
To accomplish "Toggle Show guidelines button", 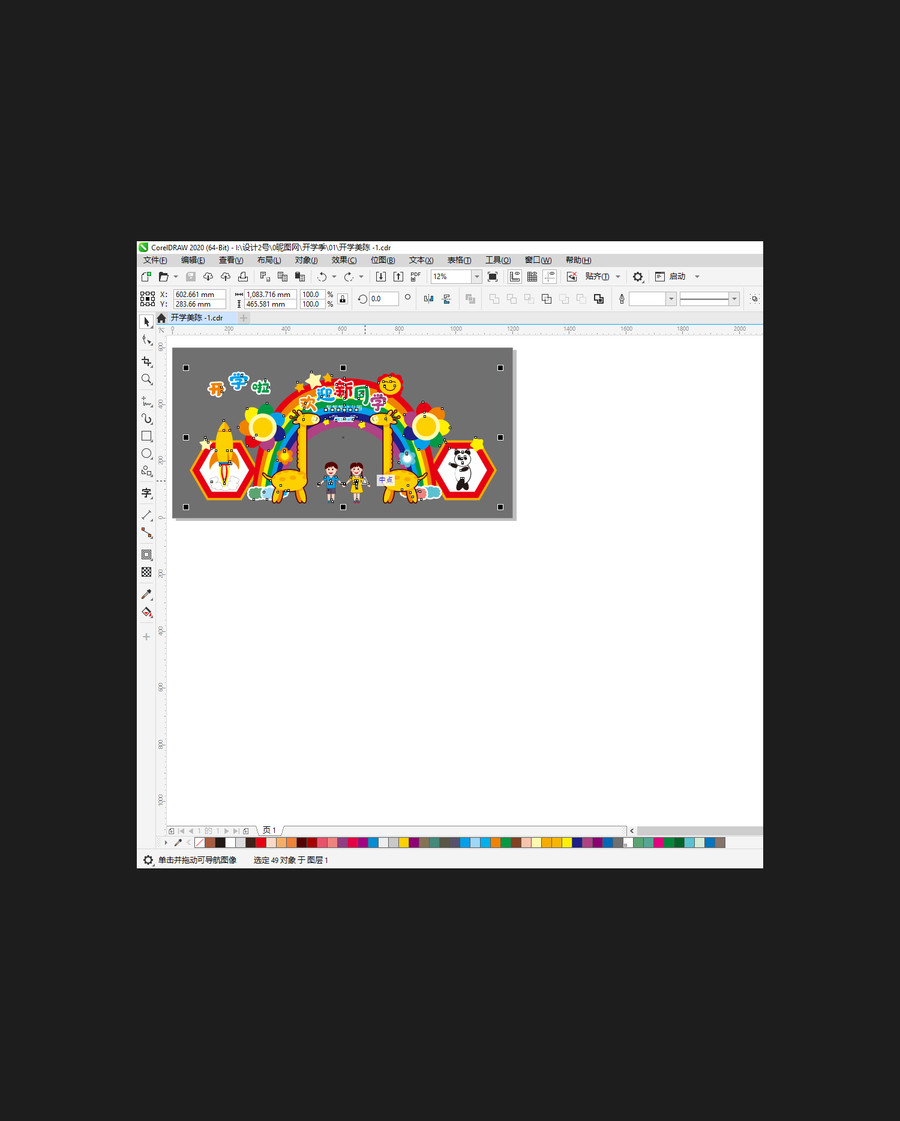I will pos(549,277).
